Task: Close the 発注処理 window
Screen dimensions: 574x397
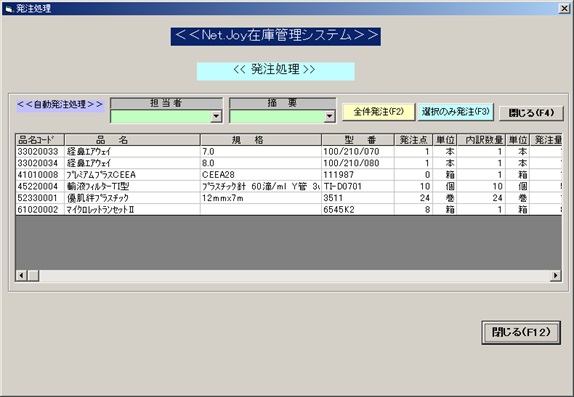Action: [564, 8]
